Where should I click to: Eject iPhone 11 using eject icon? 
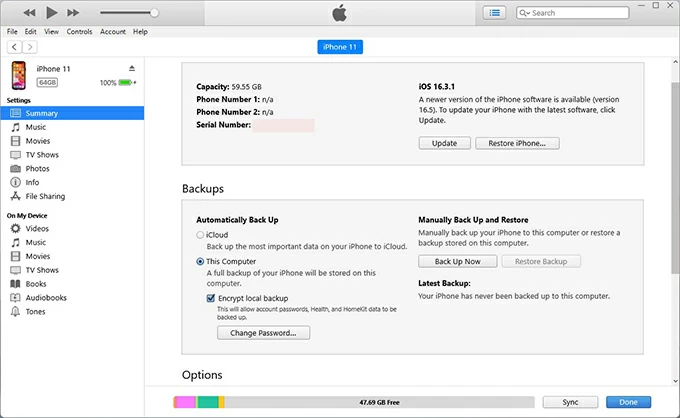coord(132,68)
